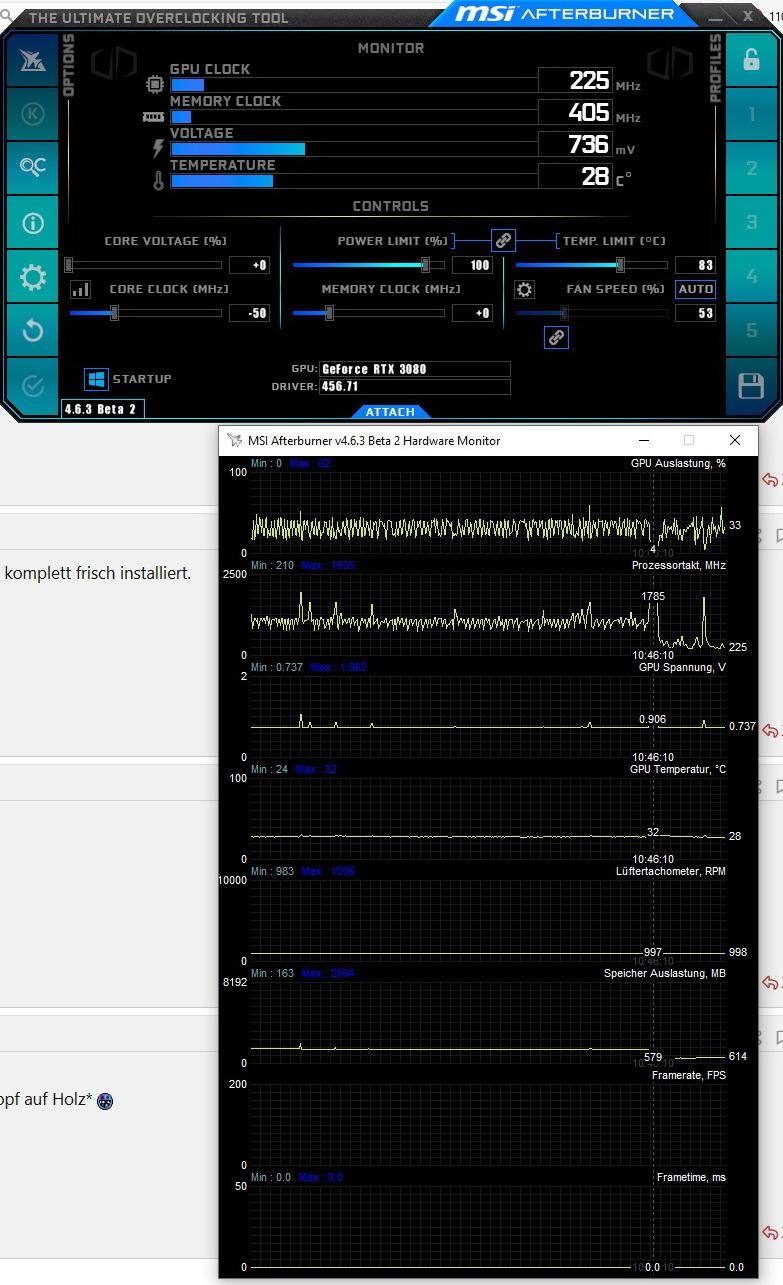Click the Memory Clock +0 value field

[472, 313]
